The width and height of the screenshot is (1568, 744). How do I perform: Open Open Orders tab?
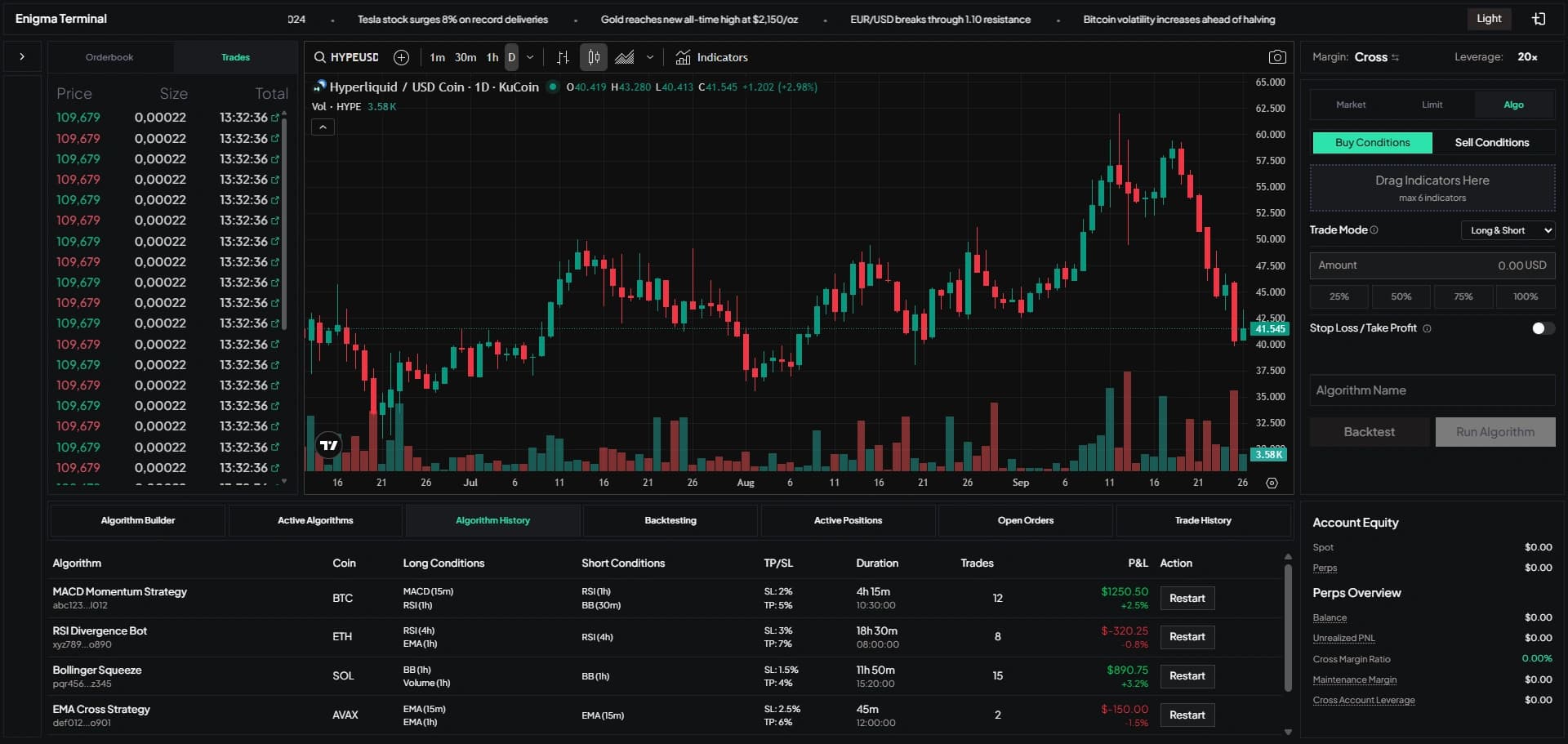point(1026,520)
